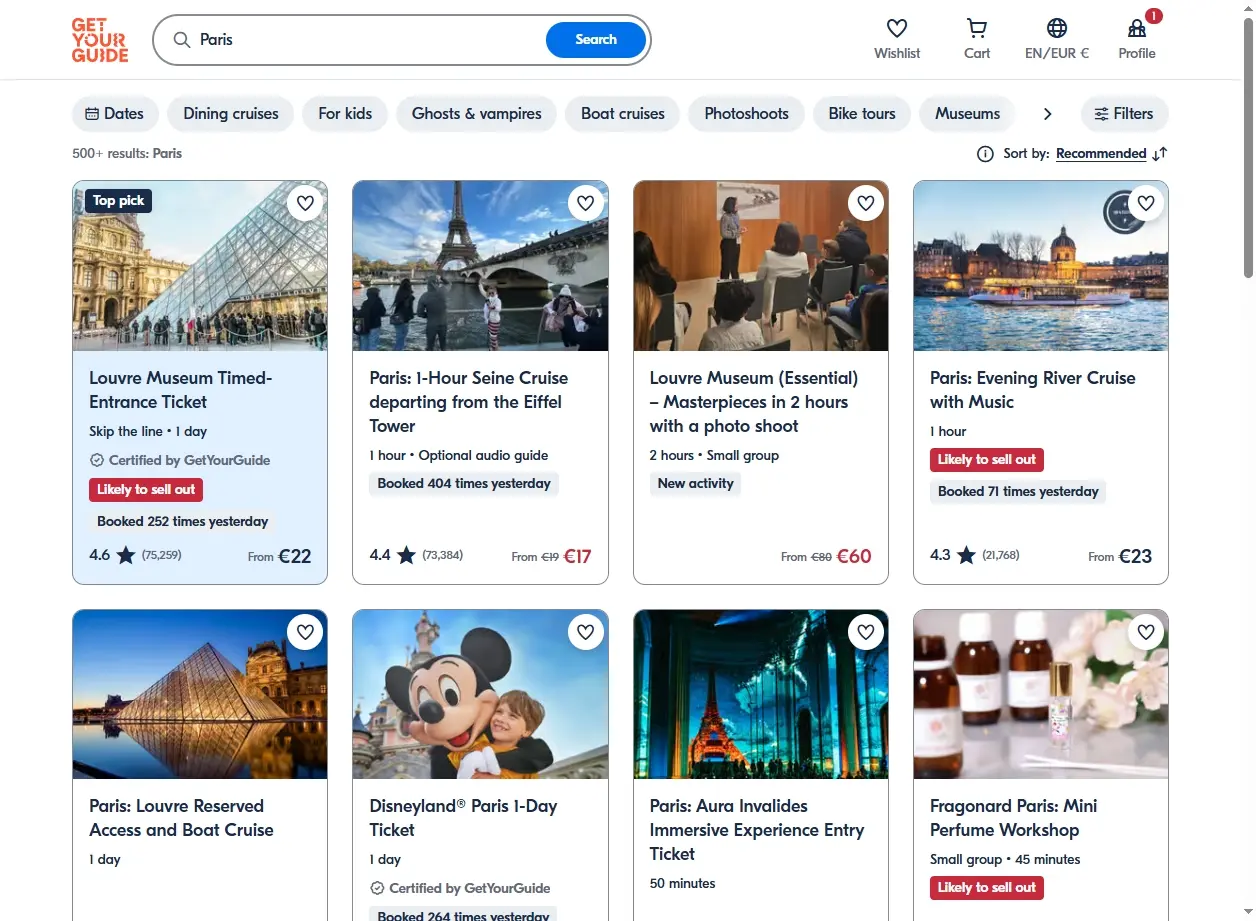Click the rating star on Evening River Cruise card
Screen dimensions: 1256x921
(x=966, y=554)
